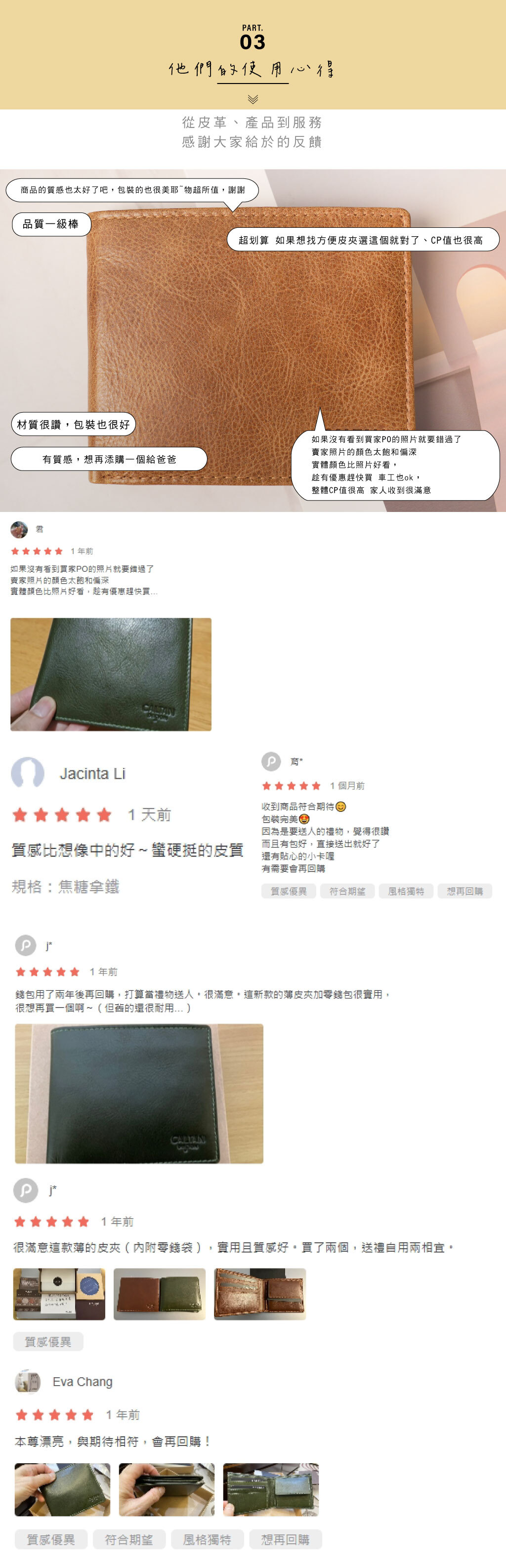This screenshot has height=1568, width=506.
Task: Click reviewer 君's profile avatar
Action: [x=19, y=529]
